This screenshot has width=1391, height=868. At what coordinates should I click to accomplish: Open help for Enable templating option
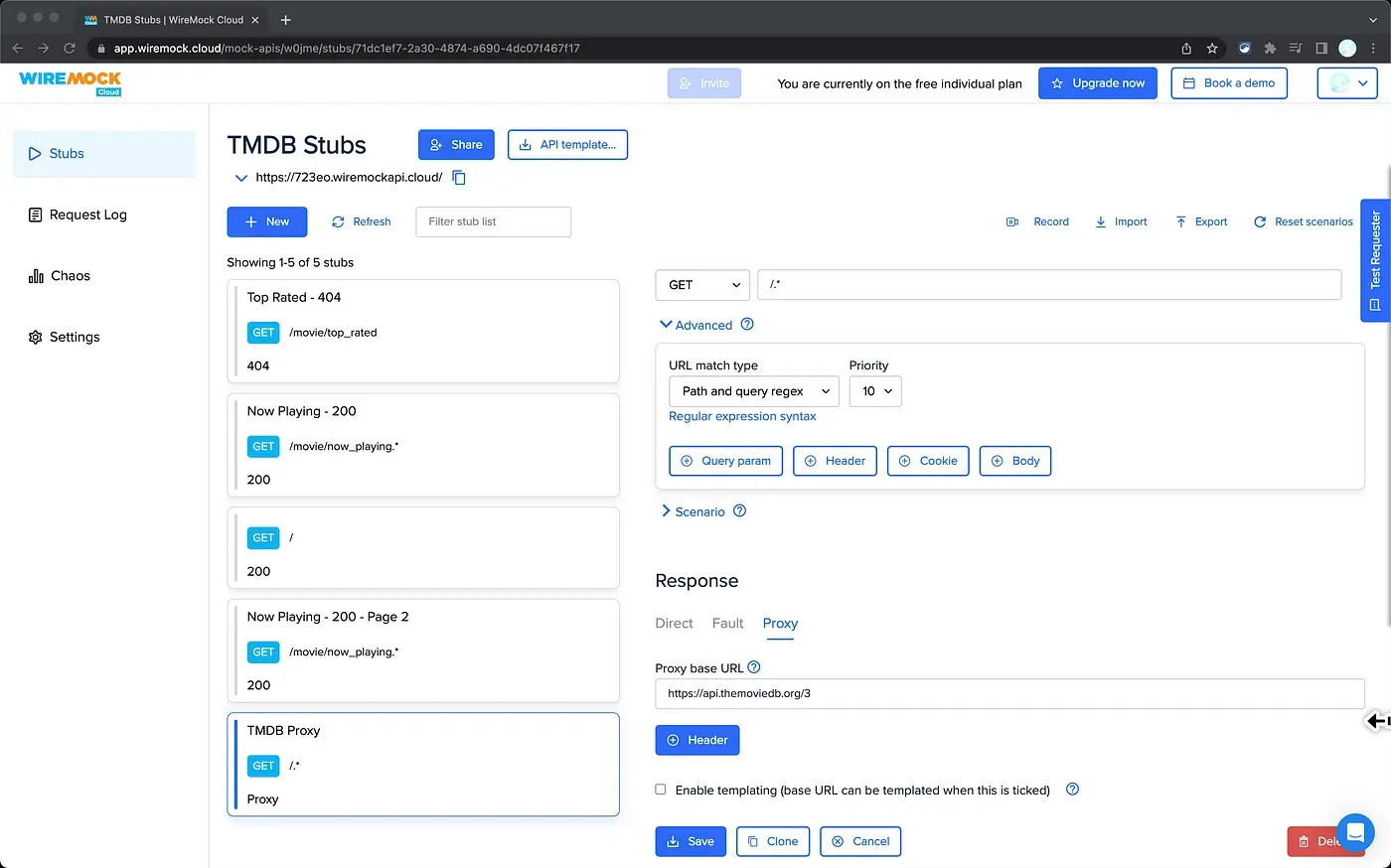(1072, 790)
